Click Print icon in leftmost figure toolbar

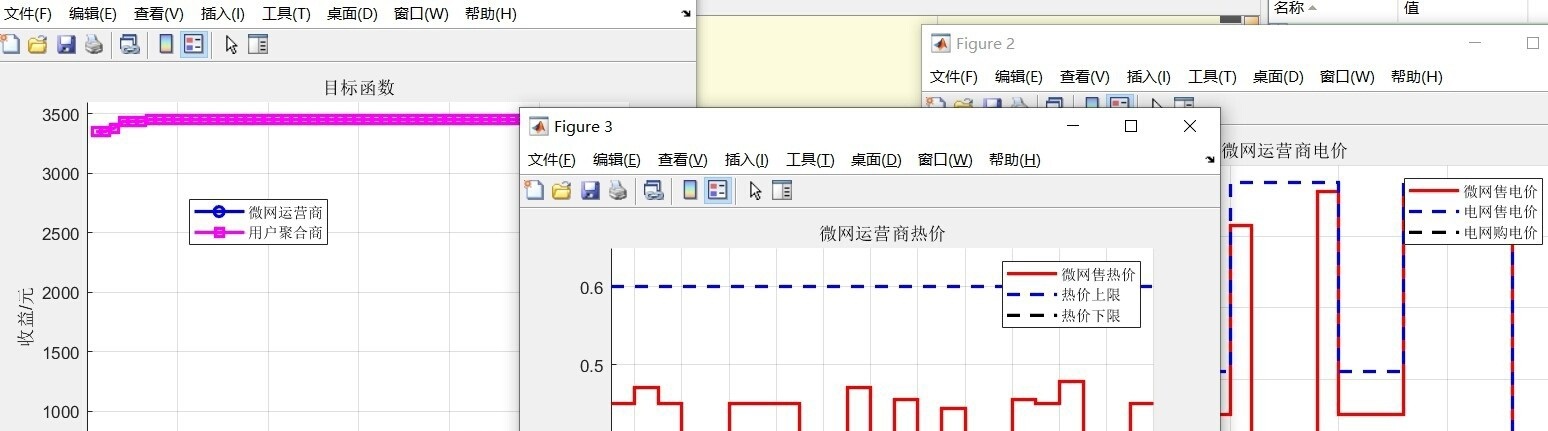[94, 44]
